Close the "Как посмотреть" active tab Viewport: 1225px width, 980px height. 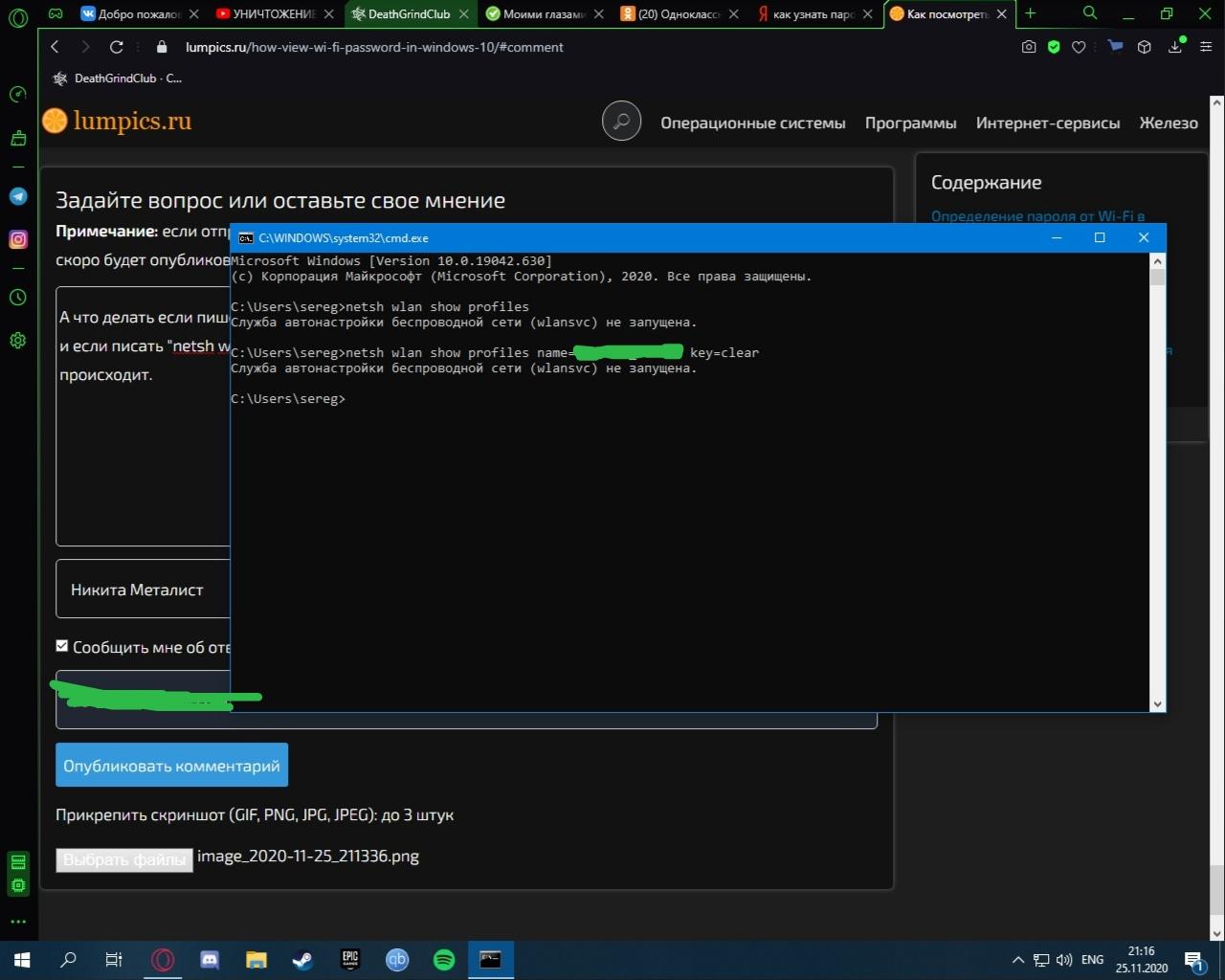point(1002,14)
